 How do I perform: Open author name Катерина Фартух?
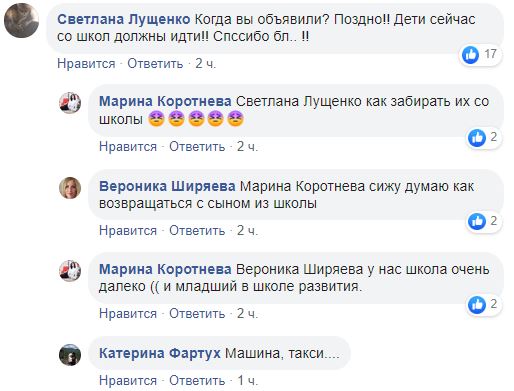160,353
